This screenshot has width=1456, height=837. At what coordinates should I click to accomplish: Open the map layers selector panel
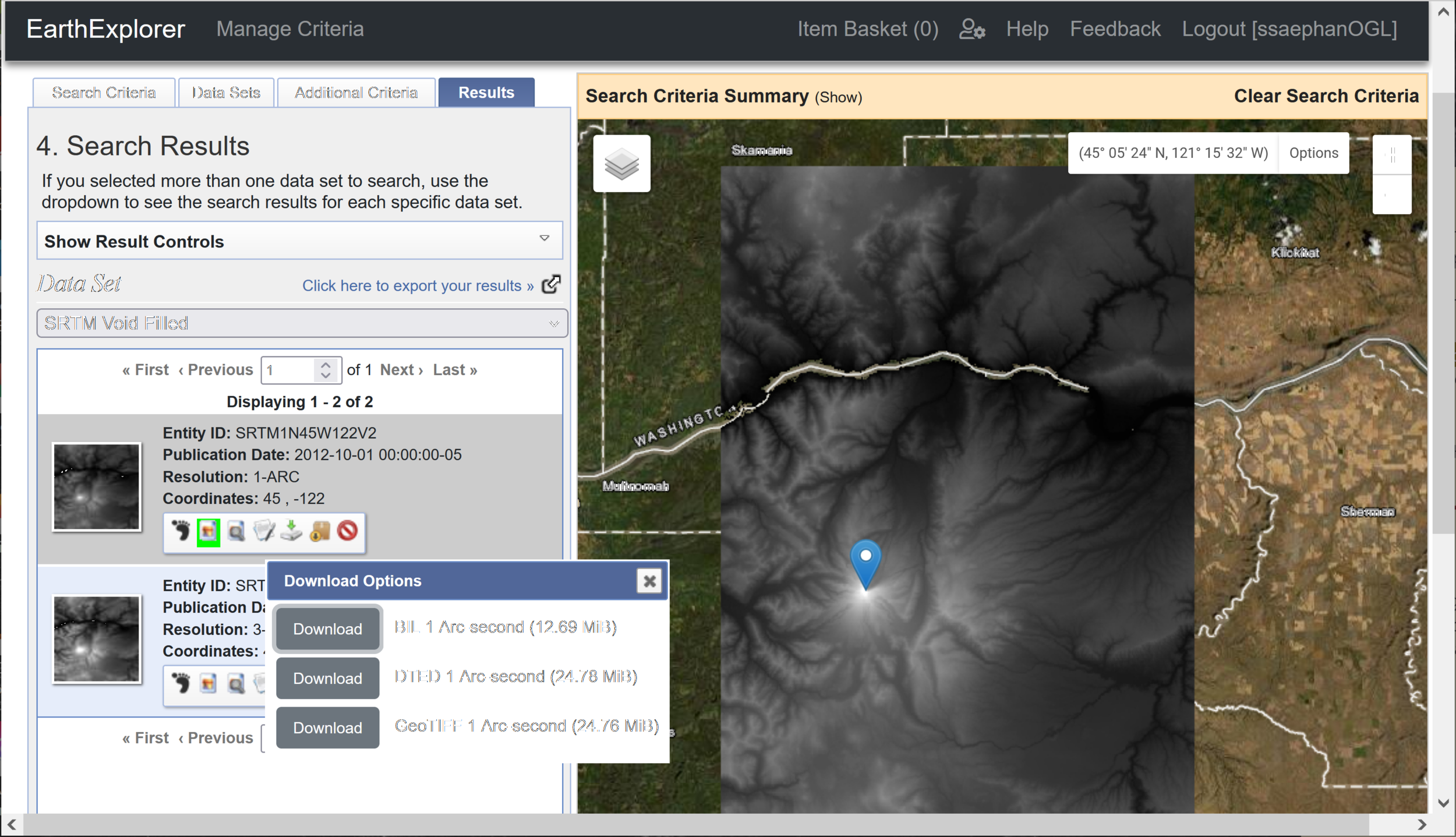coord(621,164)
